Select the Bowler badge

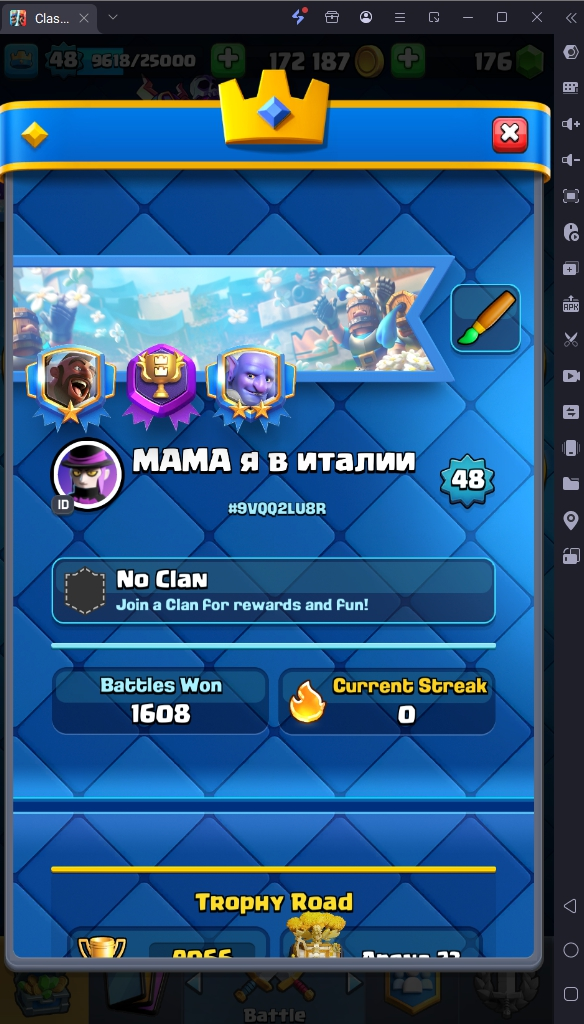tap(251, 386)
